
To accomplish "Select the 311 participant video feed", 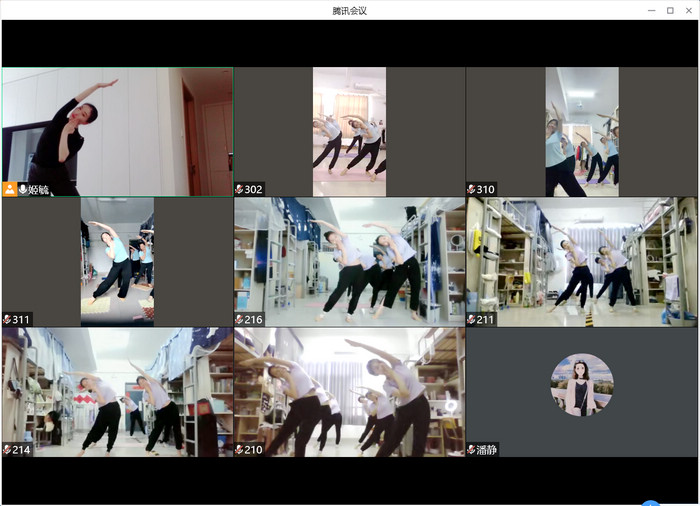I will tap(117, 260).
